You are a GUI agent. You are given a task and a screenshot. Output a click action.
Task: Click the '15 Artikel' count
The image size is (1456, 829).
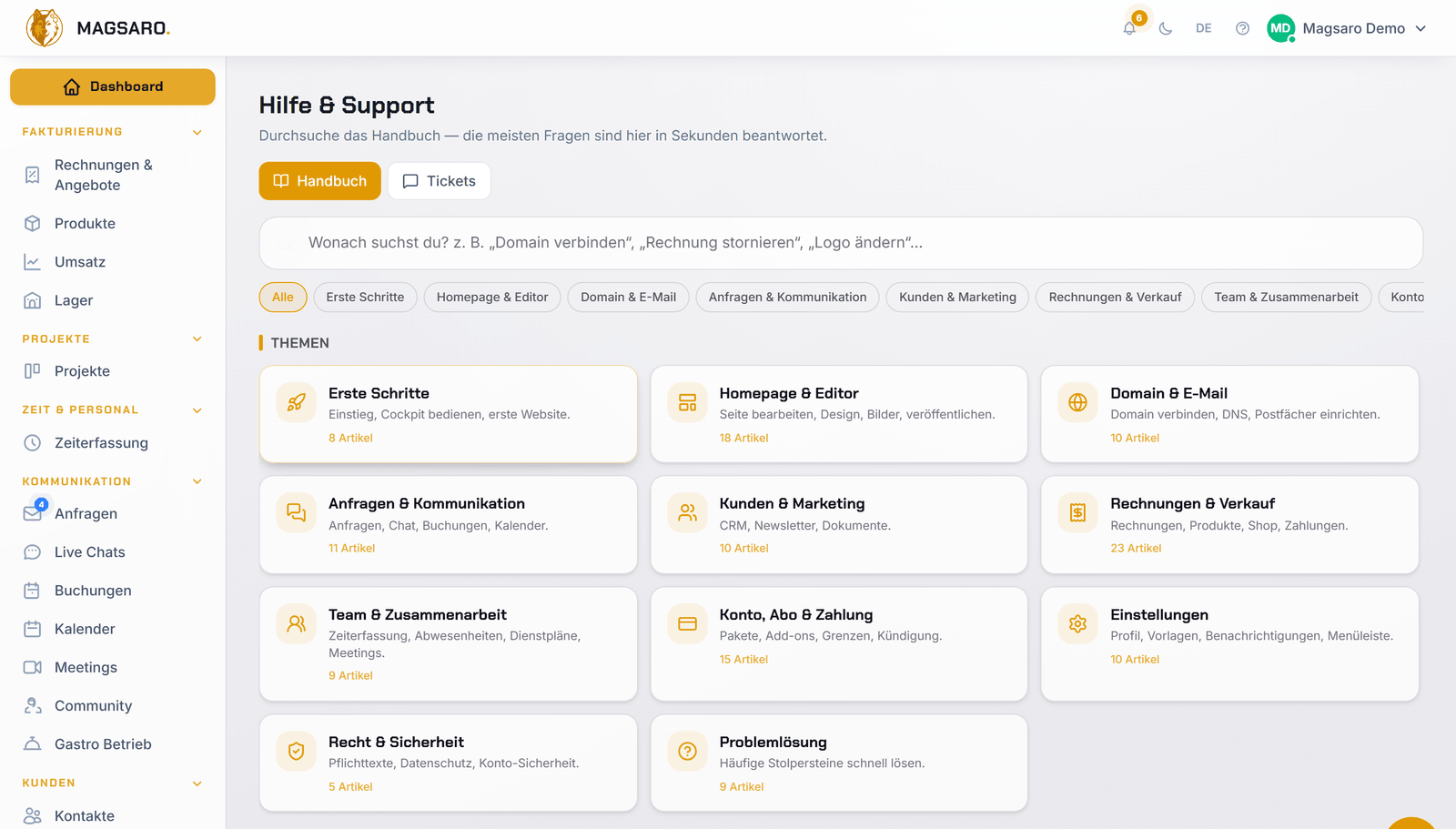point(743,660)
